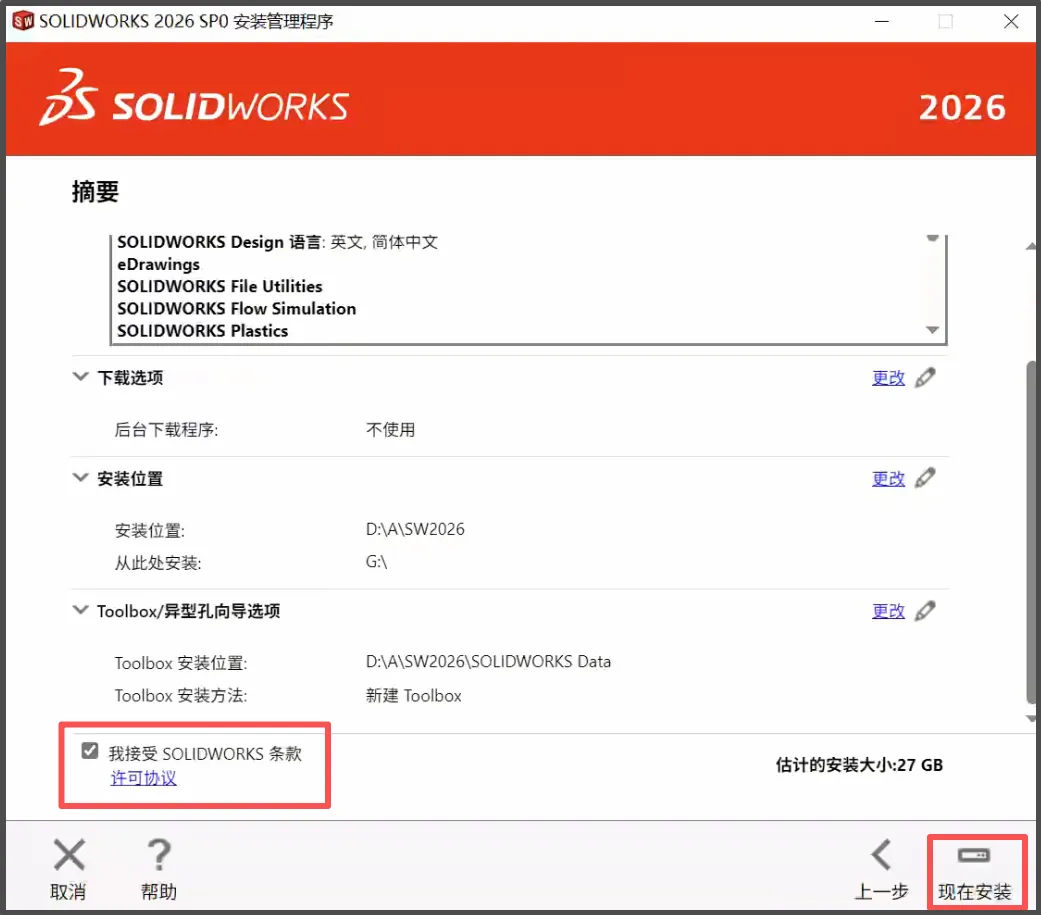Click the 估计的安装大小:27 GB text
The width and height of the screenshot is (1041, 915).
[859, 765]
